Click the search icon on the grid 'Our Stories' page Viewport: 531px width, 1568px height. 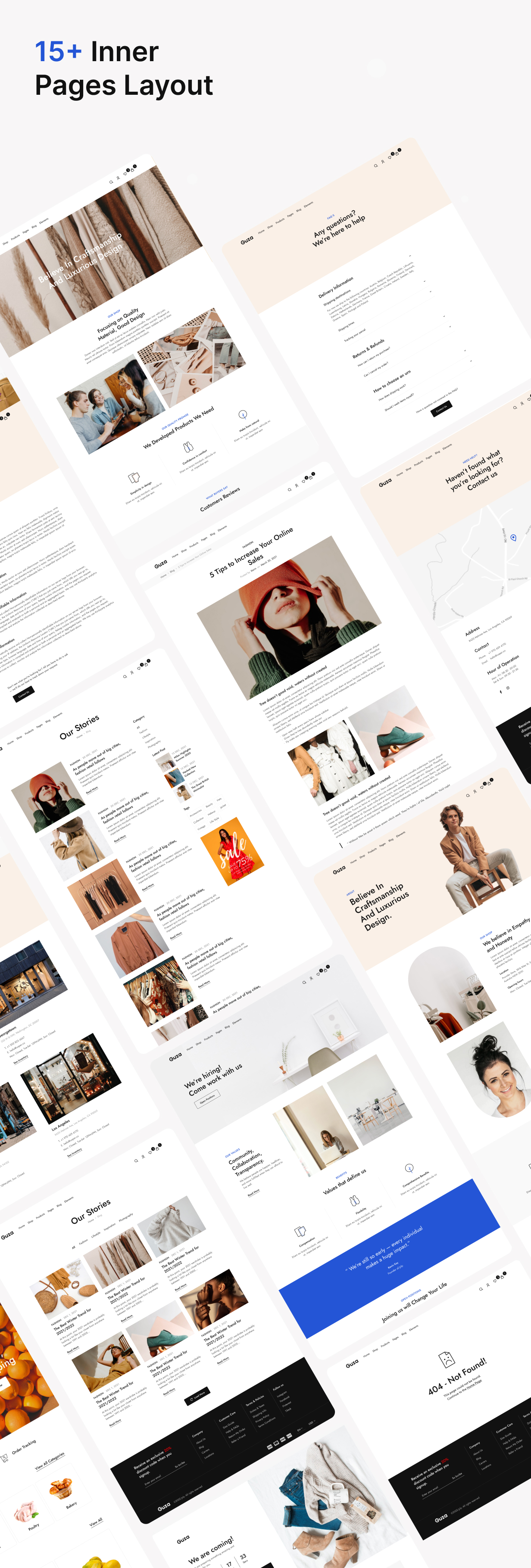[136, 1160]
